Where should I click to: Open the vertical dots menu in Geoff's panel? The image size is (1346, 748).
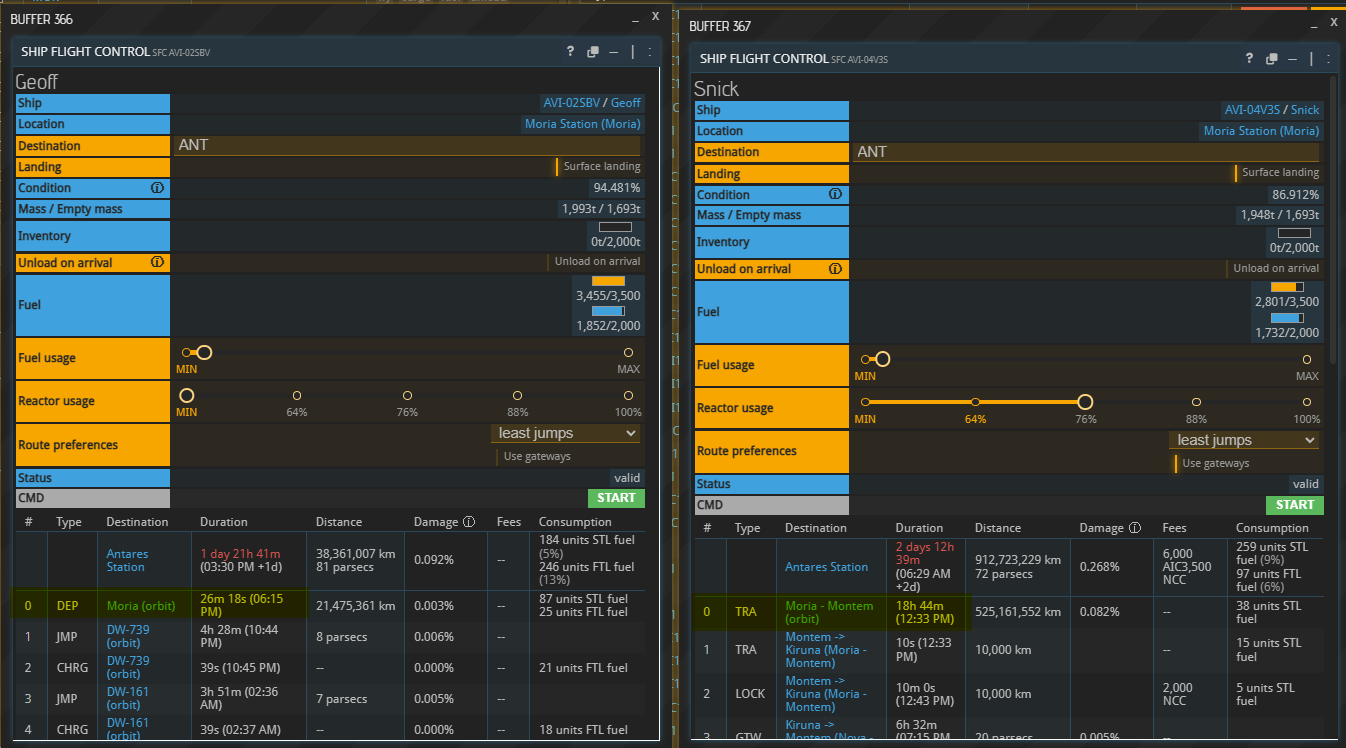point(650,52)
